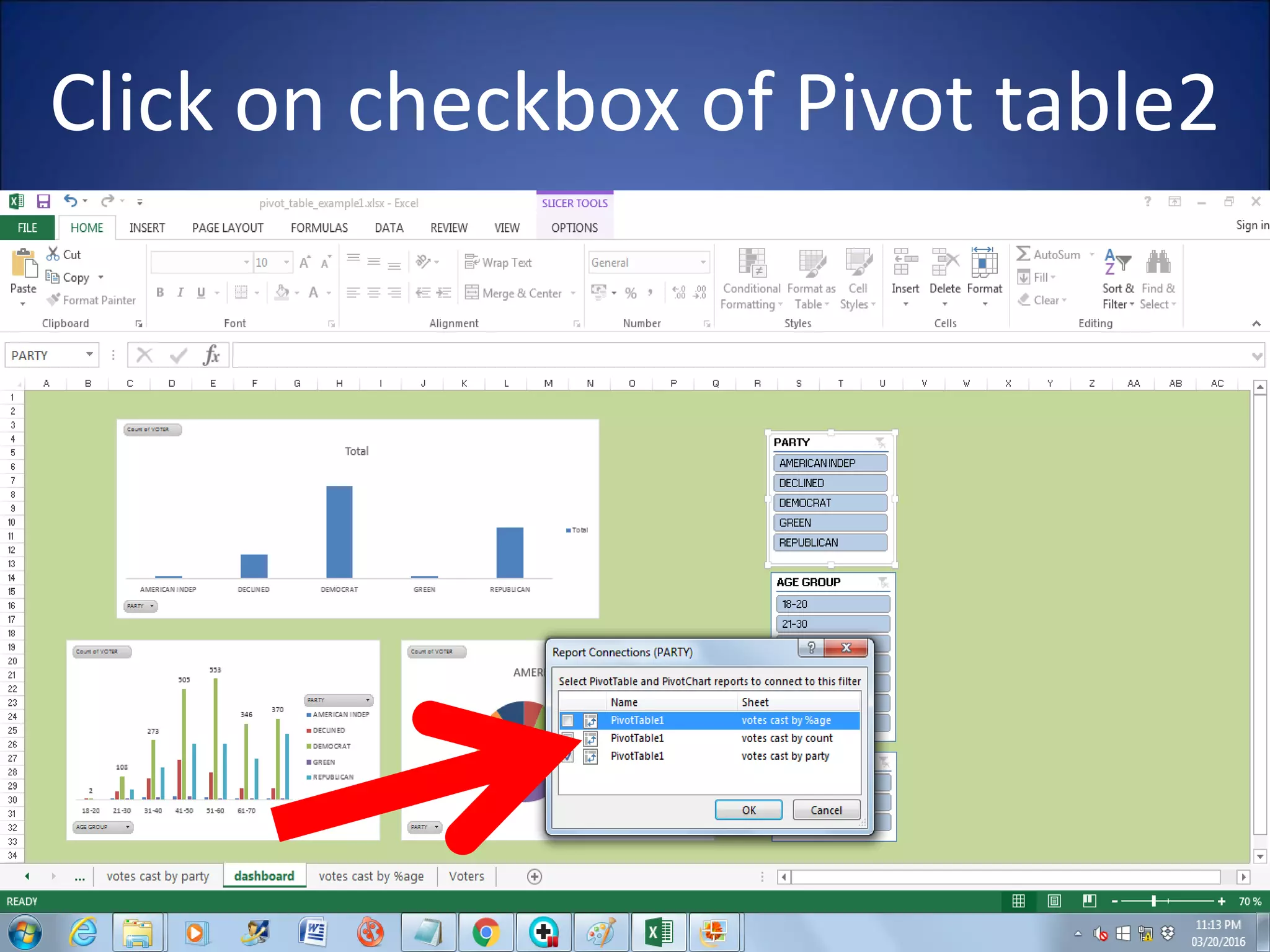1270x952 pixels.
Task: Click the AutoSum button
Action: click(x=1049, y=254)
